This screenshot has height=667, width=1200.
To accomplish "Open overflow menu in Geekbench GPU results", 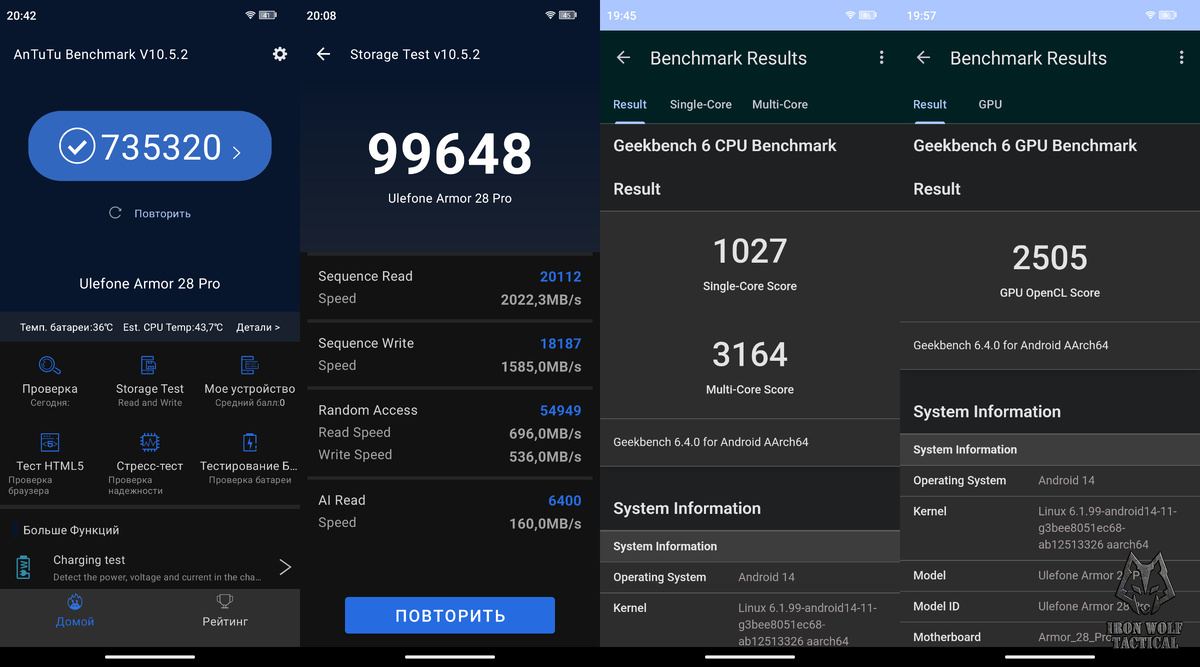I will [1181, 58].
